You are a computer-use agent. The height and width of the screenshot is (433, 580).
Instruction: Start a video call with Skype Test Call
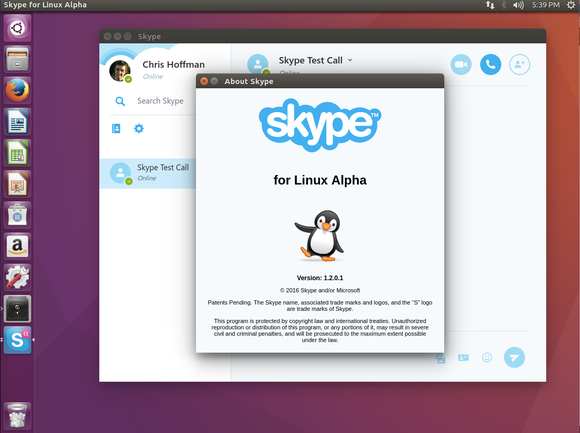(x=461, y=64)
